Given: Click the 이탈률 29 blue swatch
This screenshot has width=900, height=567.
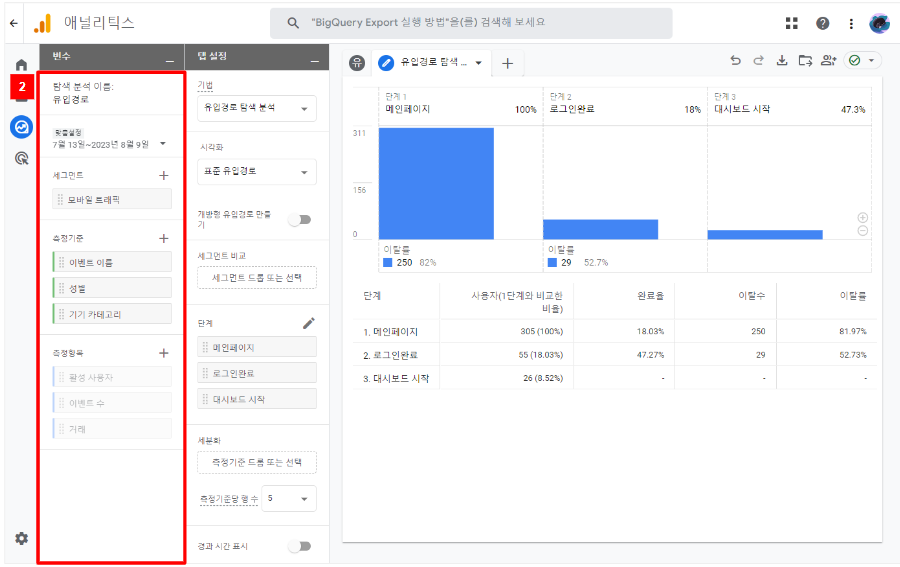Looking at the screenshot, I should (x=552, y=262).
